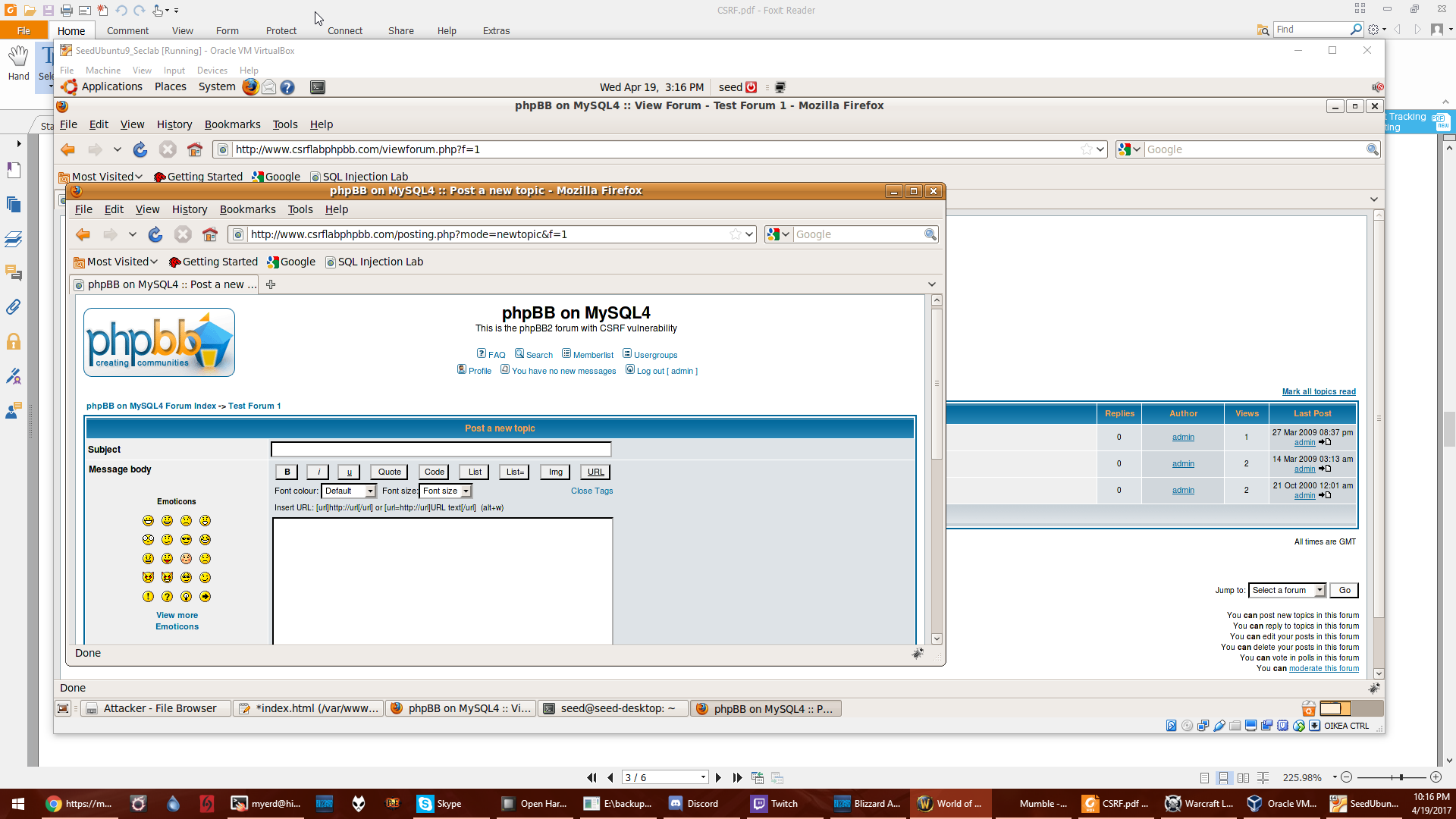
Task: Select the Hand tool
Action: pyautogui.click(x=18, y=62)
